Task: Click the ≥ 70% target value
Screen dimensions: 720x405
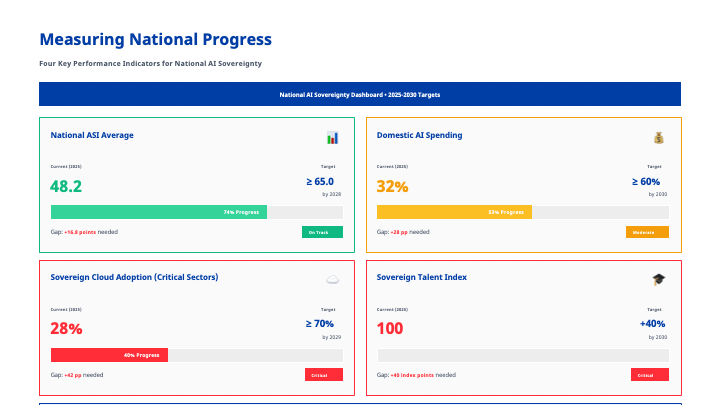Action: coord(320,324)
